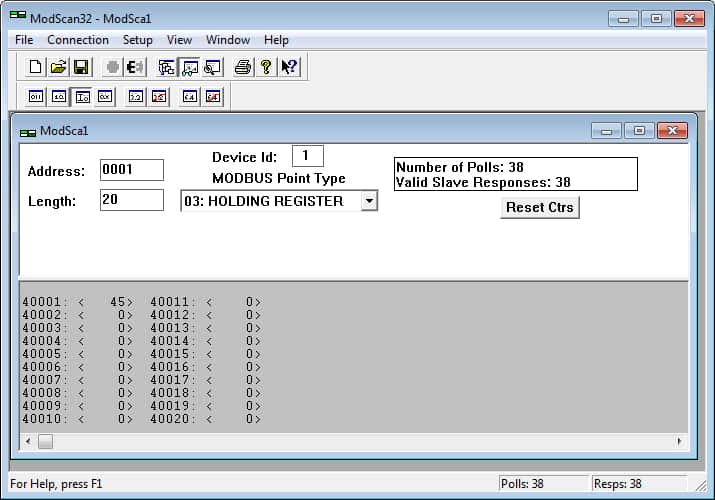Minimize the ModSca1 child window
Image resolution: width=715 pixels, height=500 pixels.
606,131
